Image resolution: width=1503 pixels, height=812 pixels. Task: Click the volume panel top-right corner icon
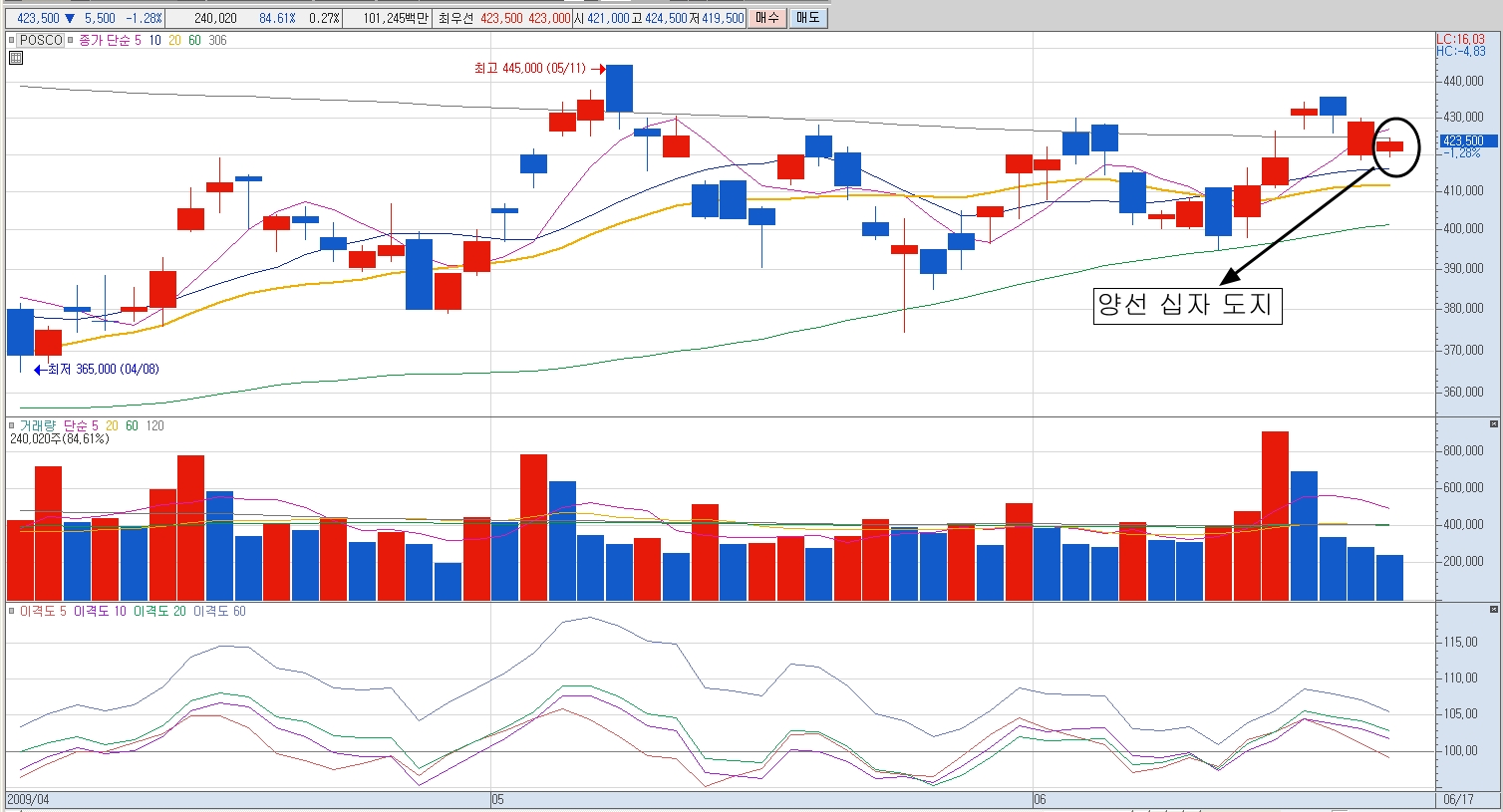point(1493,424)
